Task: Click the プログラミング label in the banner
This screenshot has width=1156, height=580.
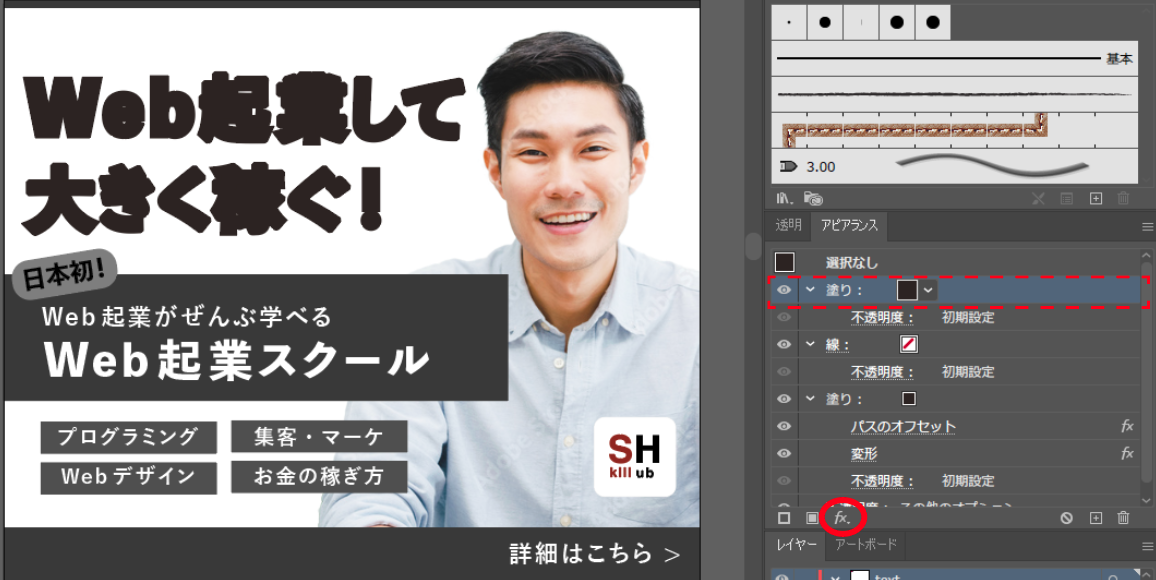Action: (128, 437)
